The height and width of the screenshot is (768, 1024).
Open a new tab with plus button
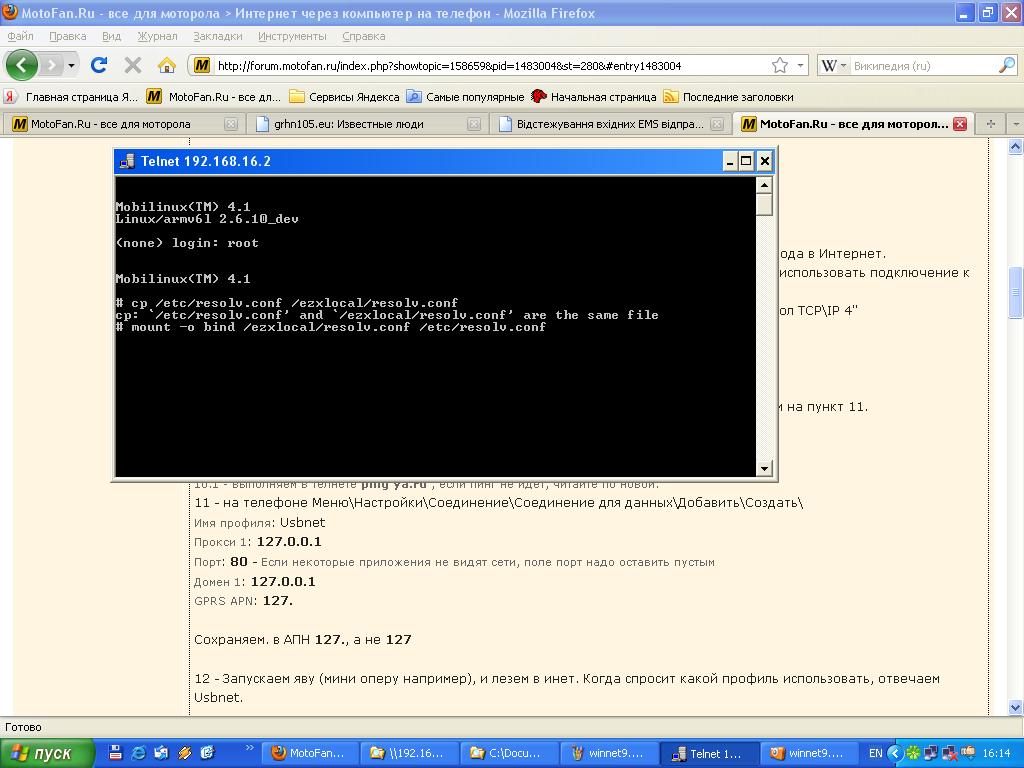click(990, 124)
